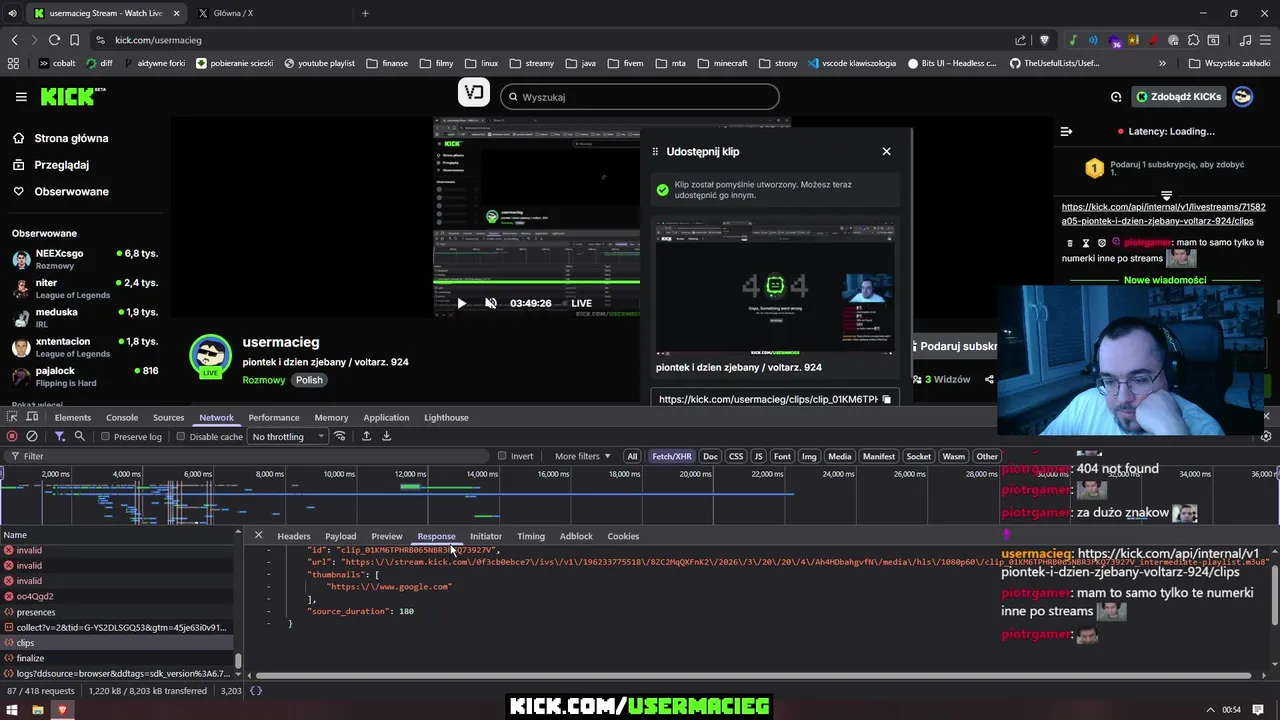Show more hidden bookmarks chevron

click(1162, 63)
